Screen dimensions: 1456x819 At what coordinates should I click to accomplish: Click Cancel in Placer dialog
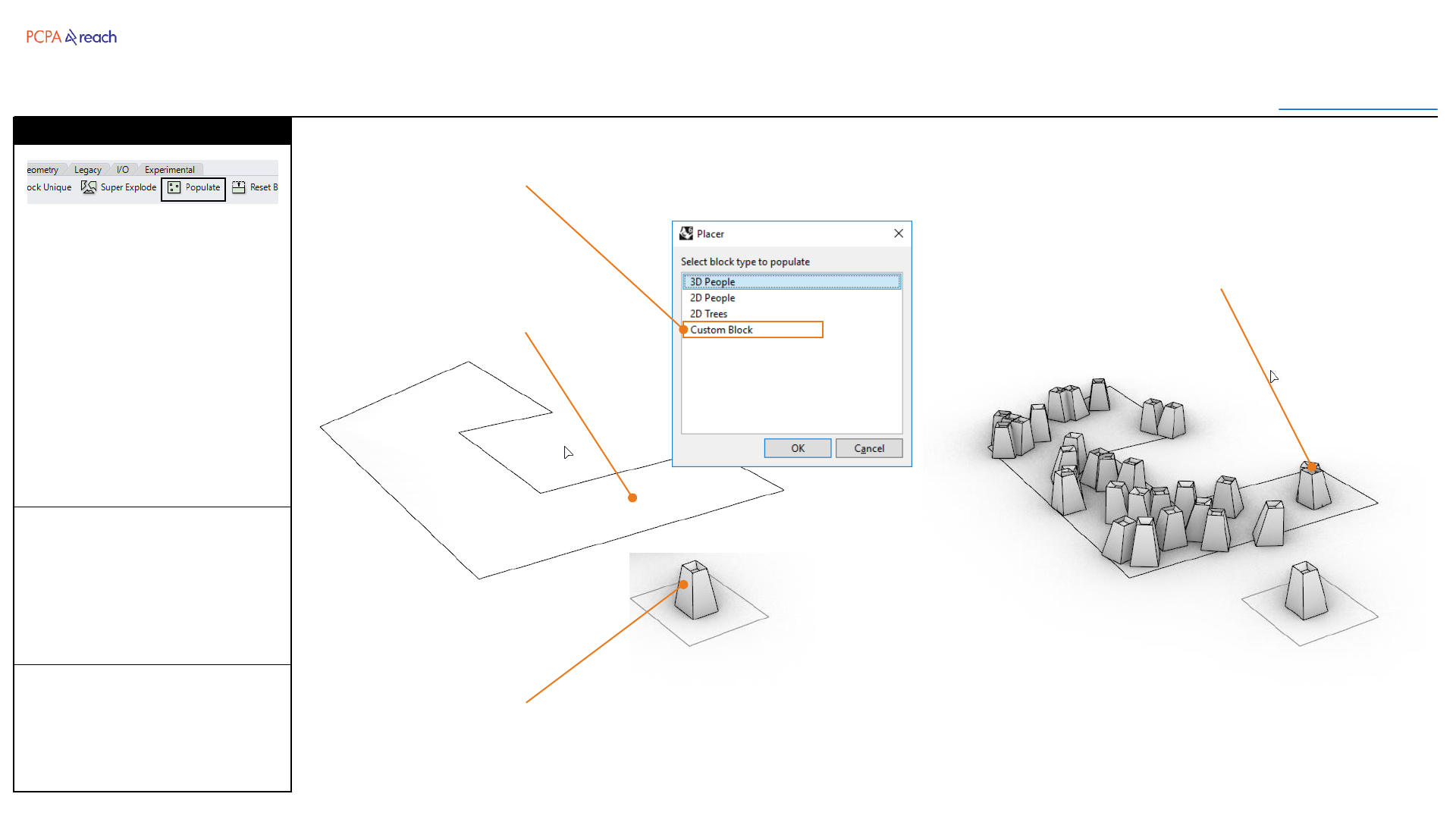click(x=869, y=448)
